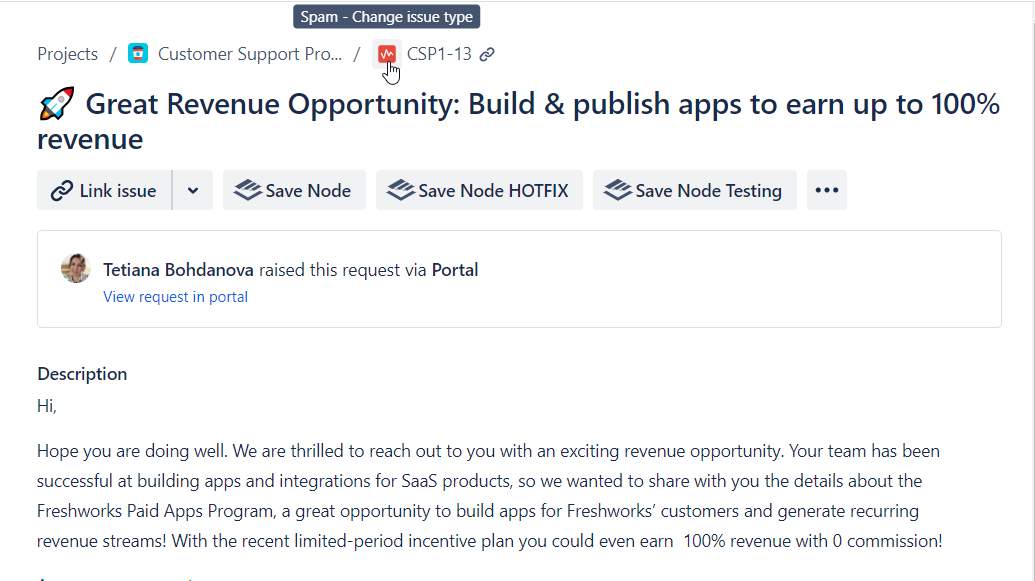Open the three-dots more actions menu
The width and height of the screenshot is (1035, 581).
[x=826, y=190]
